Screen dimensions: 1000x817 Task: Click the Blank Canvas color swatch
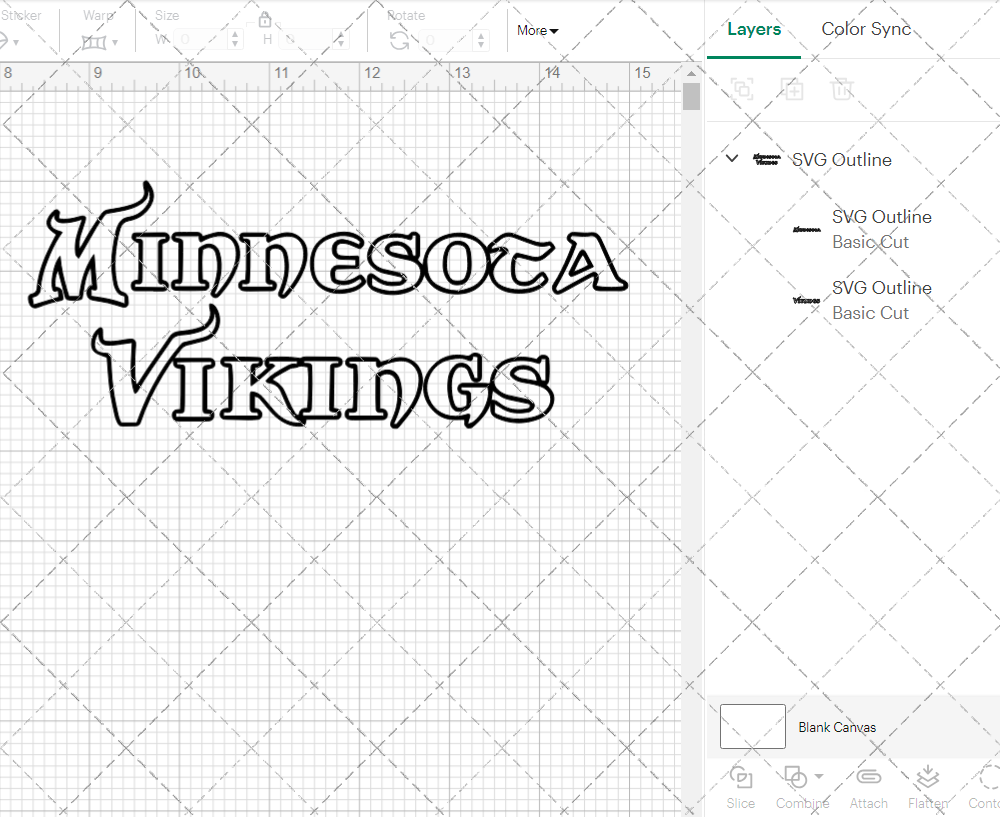click(x=752, y=727)
